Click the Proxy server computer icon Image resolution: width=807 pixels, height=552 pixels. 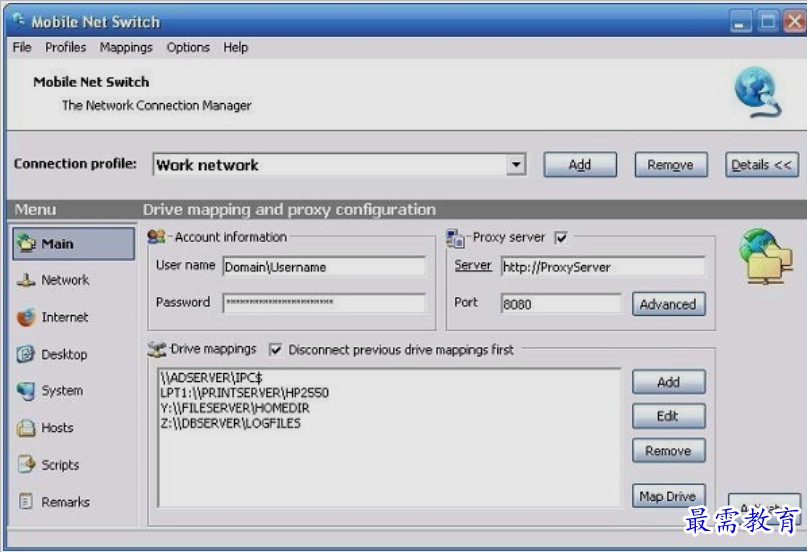455,239
